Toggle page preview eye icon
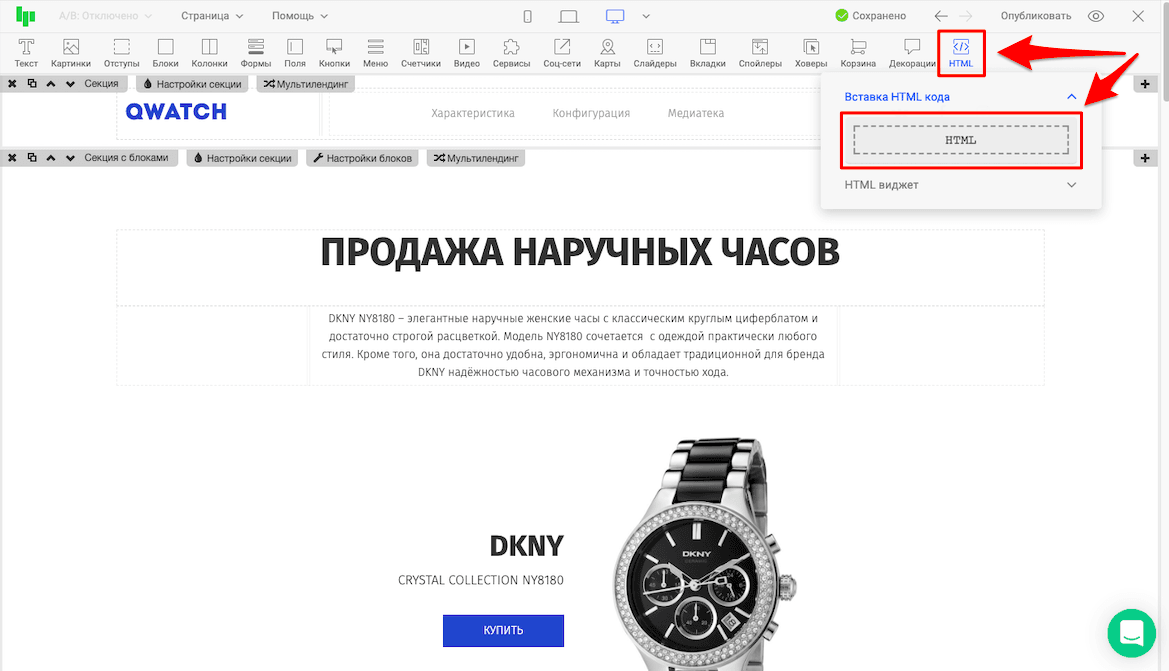The image size is (1169, 671). 1096,16
